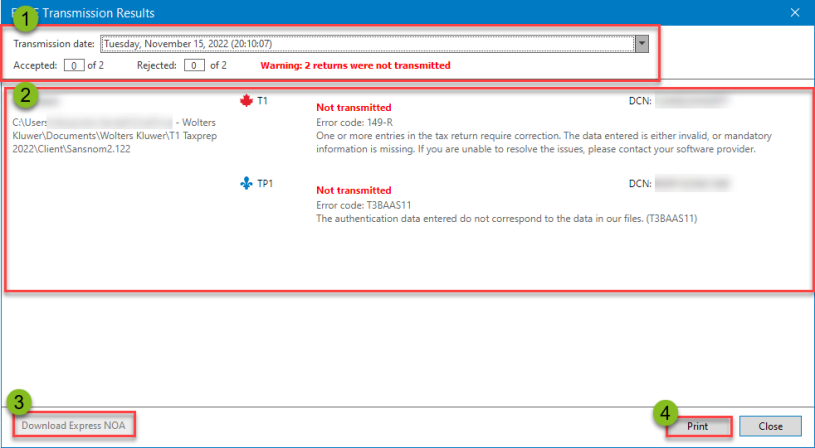
Task: Select the T1 Not transmitted status
Action: coord(353,107)
